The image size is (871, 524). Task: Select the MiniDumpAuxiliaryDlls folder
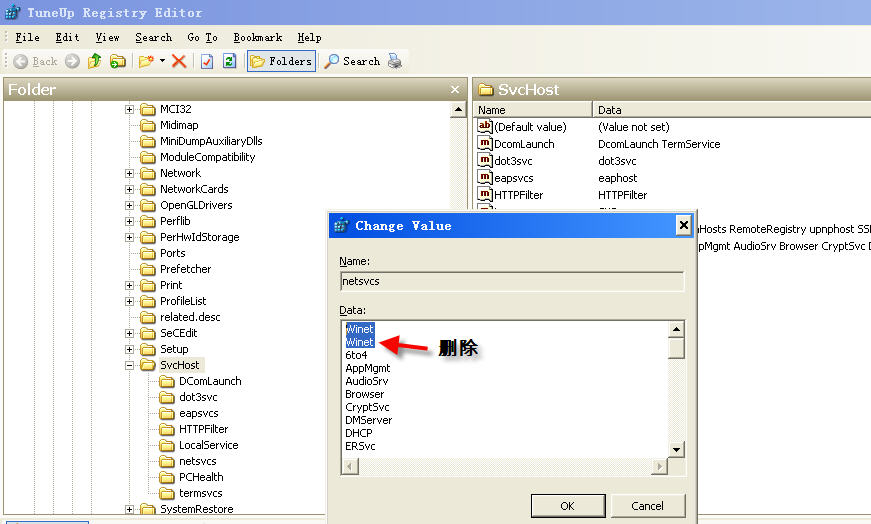coord(211,141)
